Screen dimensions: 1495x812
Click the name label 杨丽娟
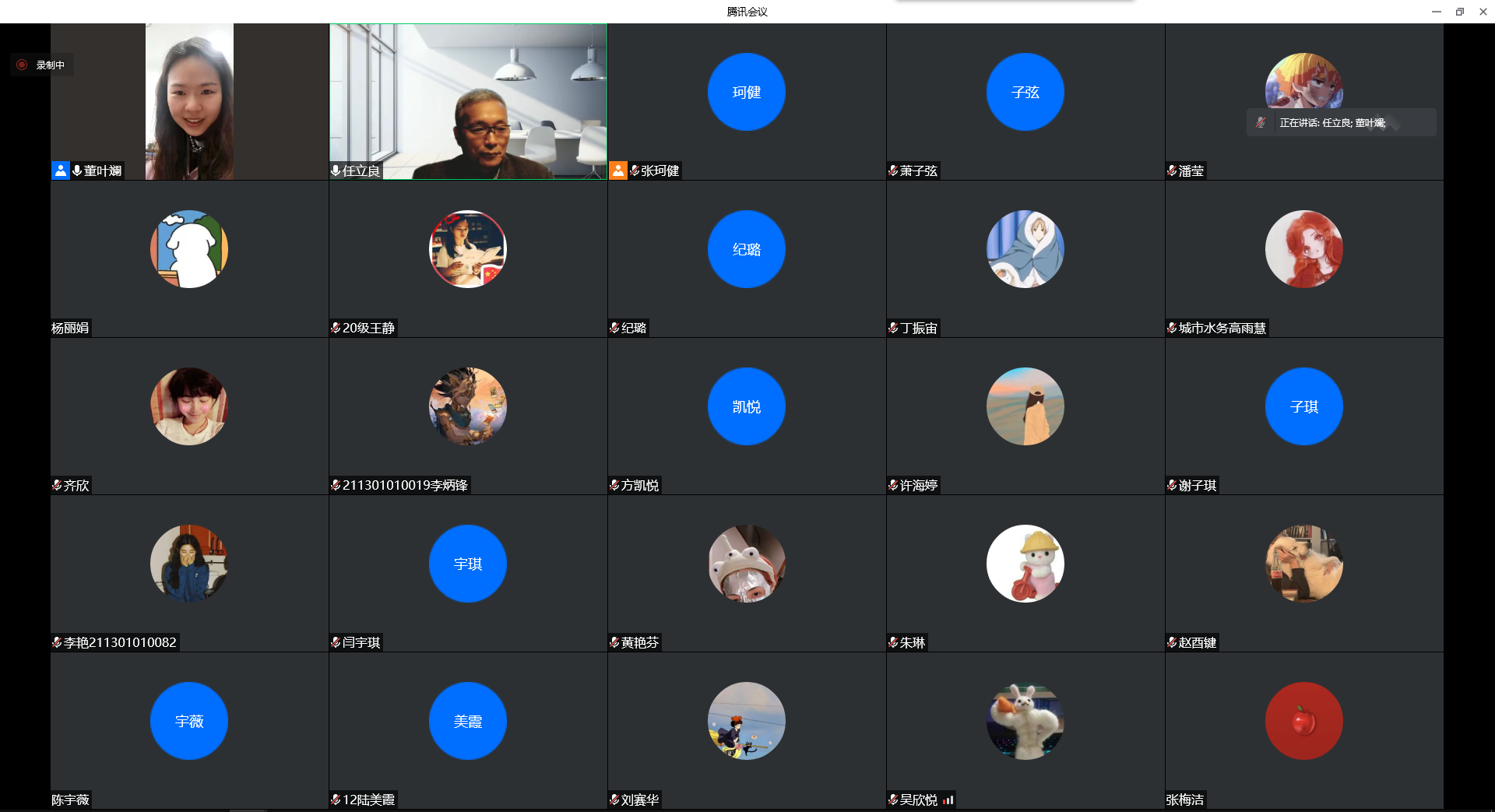70,328
